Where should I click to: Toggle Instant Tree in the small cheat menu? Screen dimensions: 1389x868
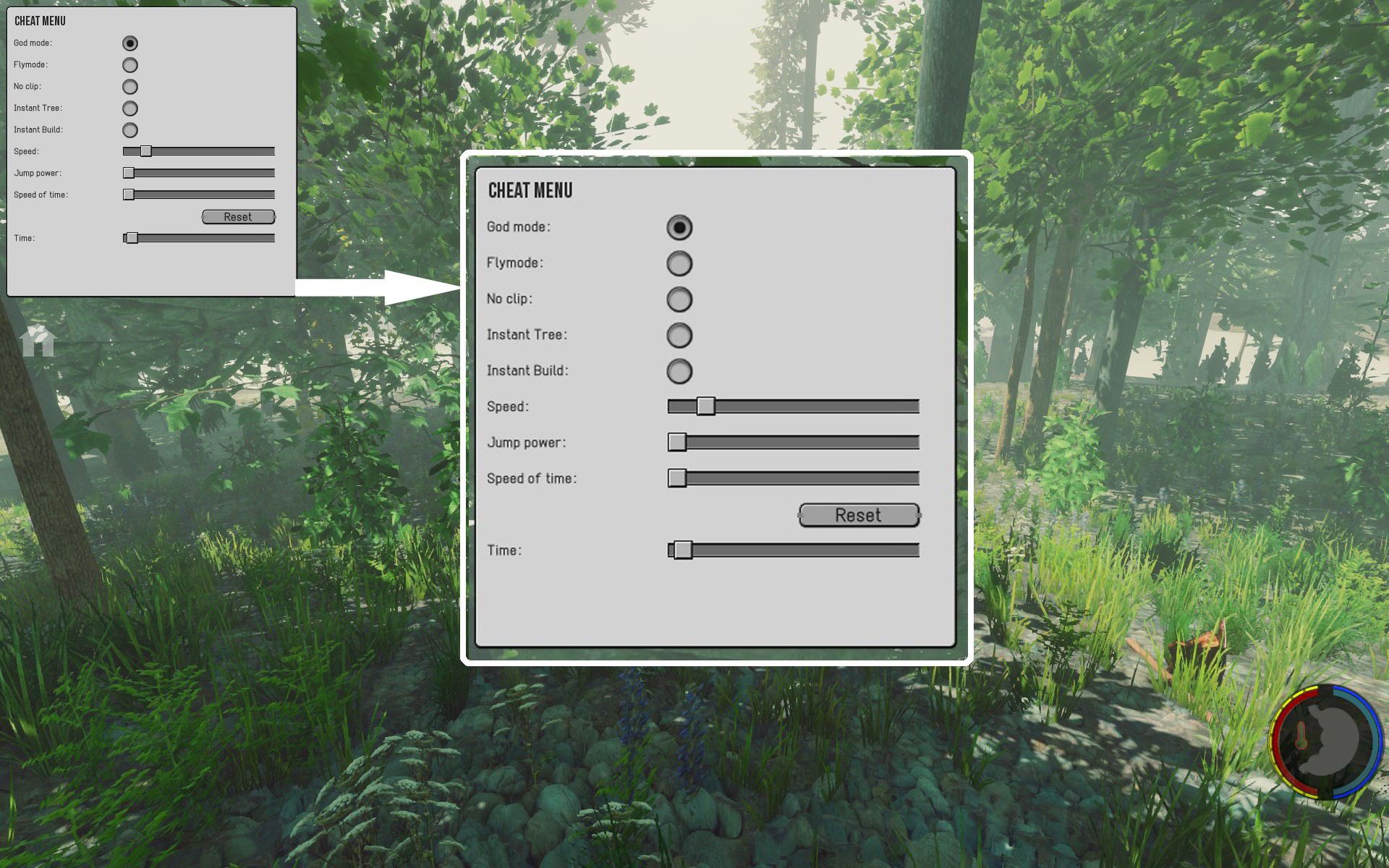130,109
